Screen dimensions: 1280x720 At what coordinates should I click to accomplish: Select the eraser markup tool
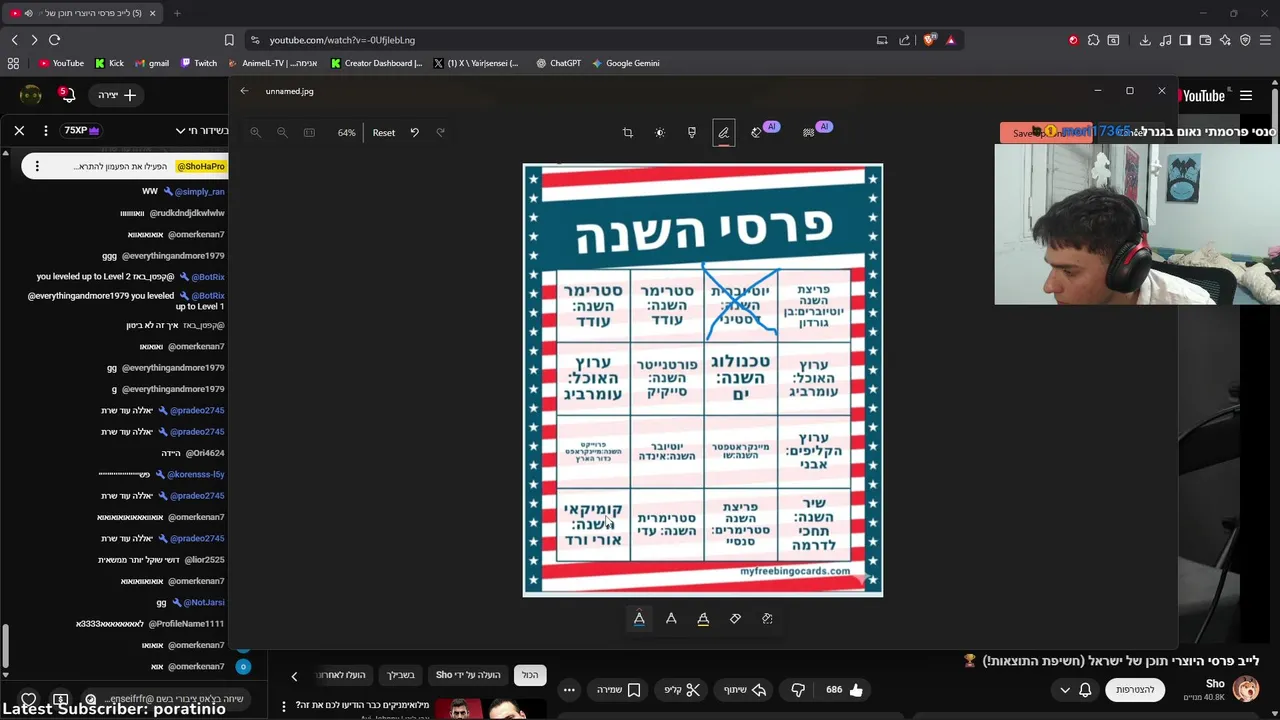click(735, 619)
